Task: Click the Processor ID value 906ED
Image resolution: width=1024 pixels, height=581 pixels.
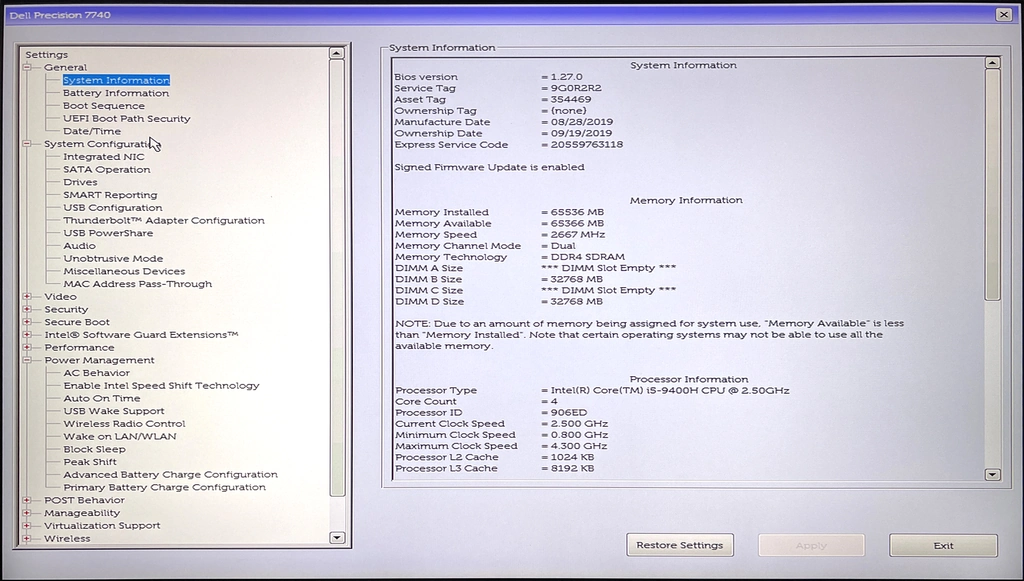Action: (569, 413)
